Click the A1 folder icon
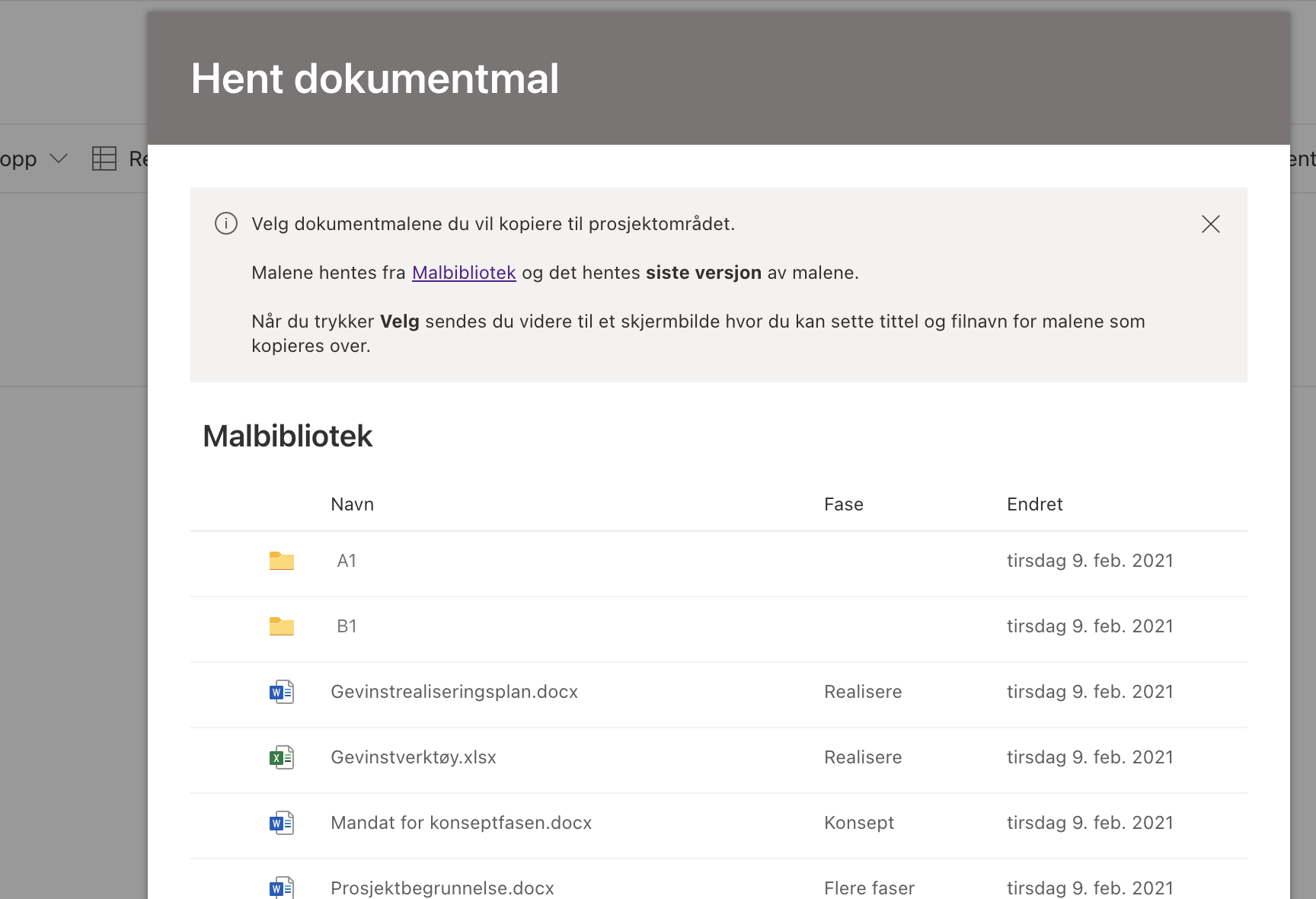Viewport: 1316px width, 899px height. (282, 561)
